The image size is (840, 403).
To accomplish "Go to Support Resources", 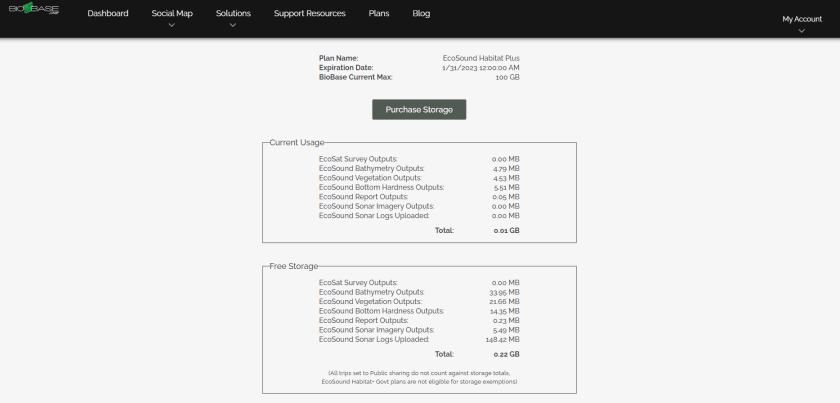I will (310, 13).
